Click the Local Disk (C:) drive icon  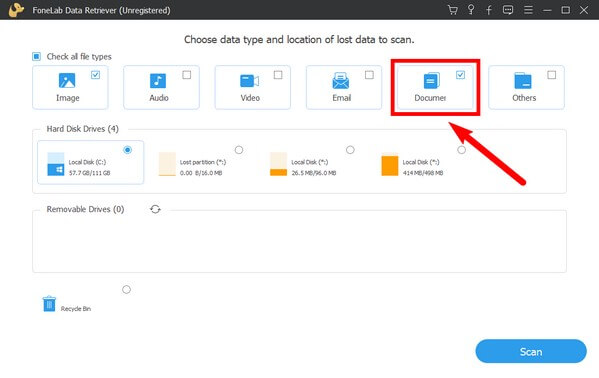pos(55,164)
